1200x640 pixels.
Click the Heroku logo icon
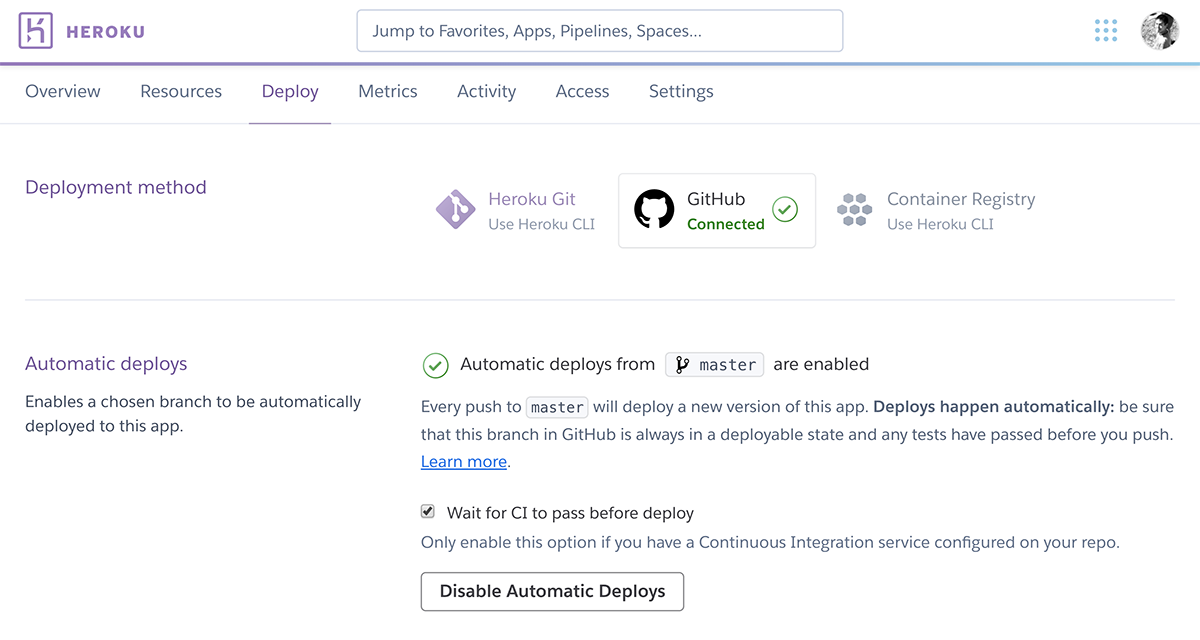click(36, 31)
